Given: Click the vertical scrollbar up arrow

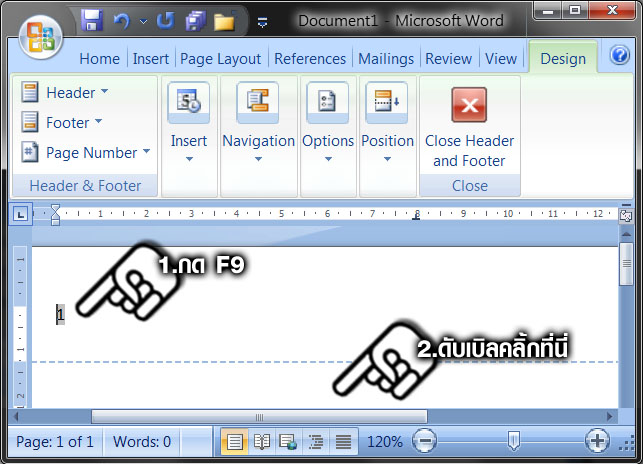Looking at the screenshot, I should click(x=626, y=234).
